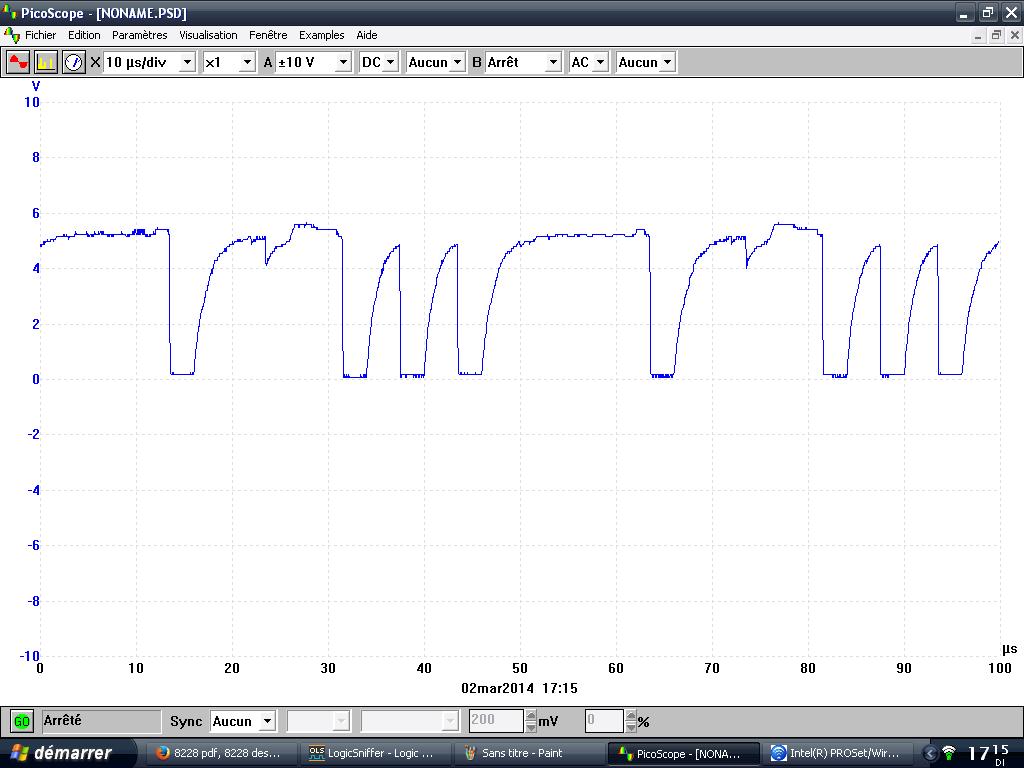Click the X marker before timebase
This screenshot has width=1024, height=768.
[x=95, y=62]
